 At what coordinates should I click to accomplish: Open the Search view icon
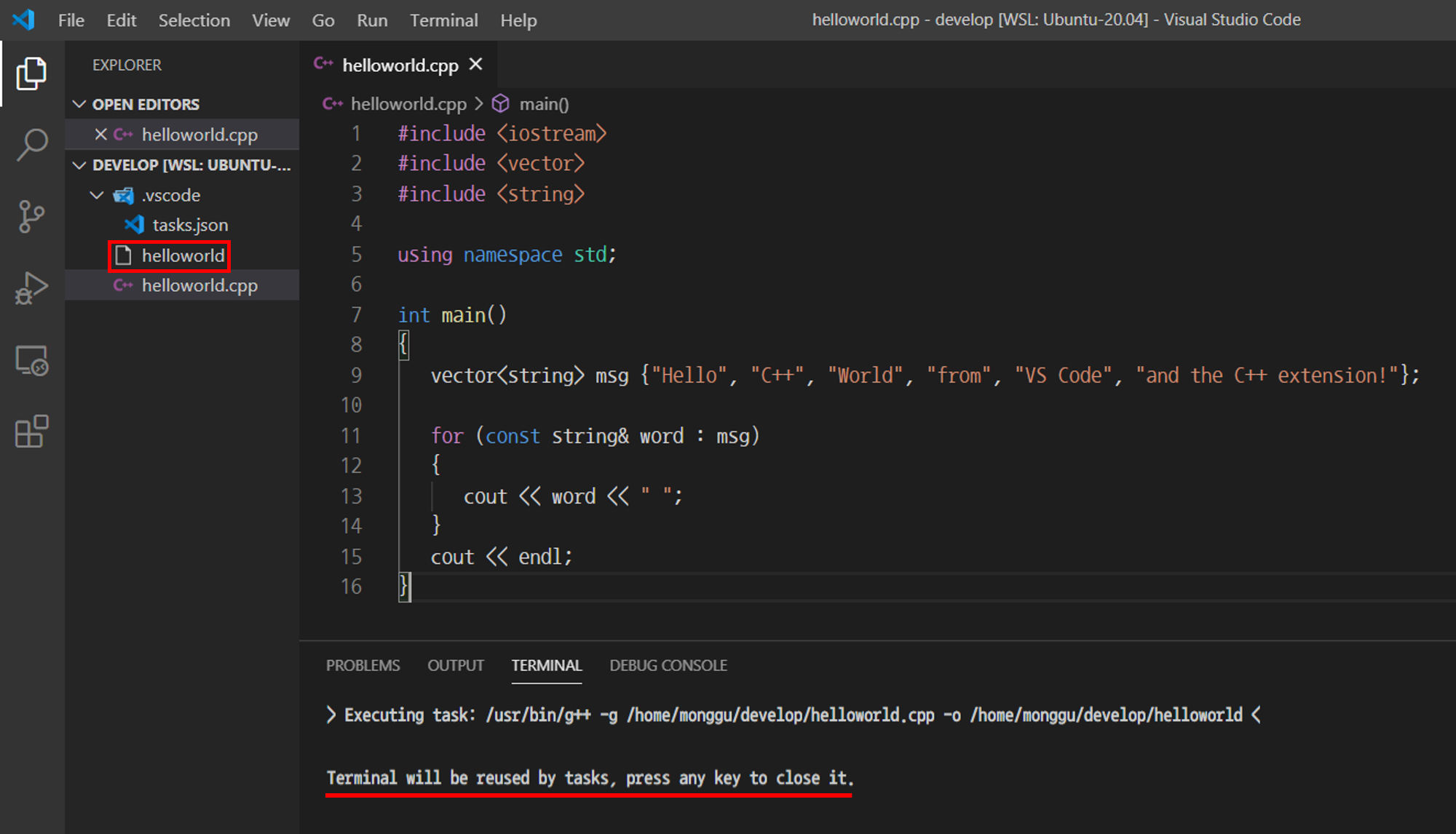pyautogui.click(x=31, y=145)
